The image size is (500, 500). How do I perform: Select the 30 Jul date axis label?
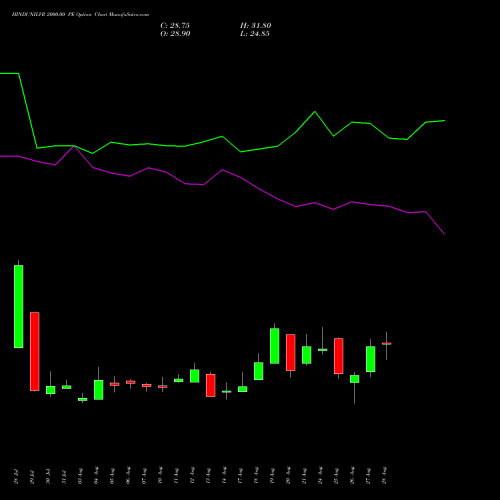pyautogui.click(x=48, y=476)
